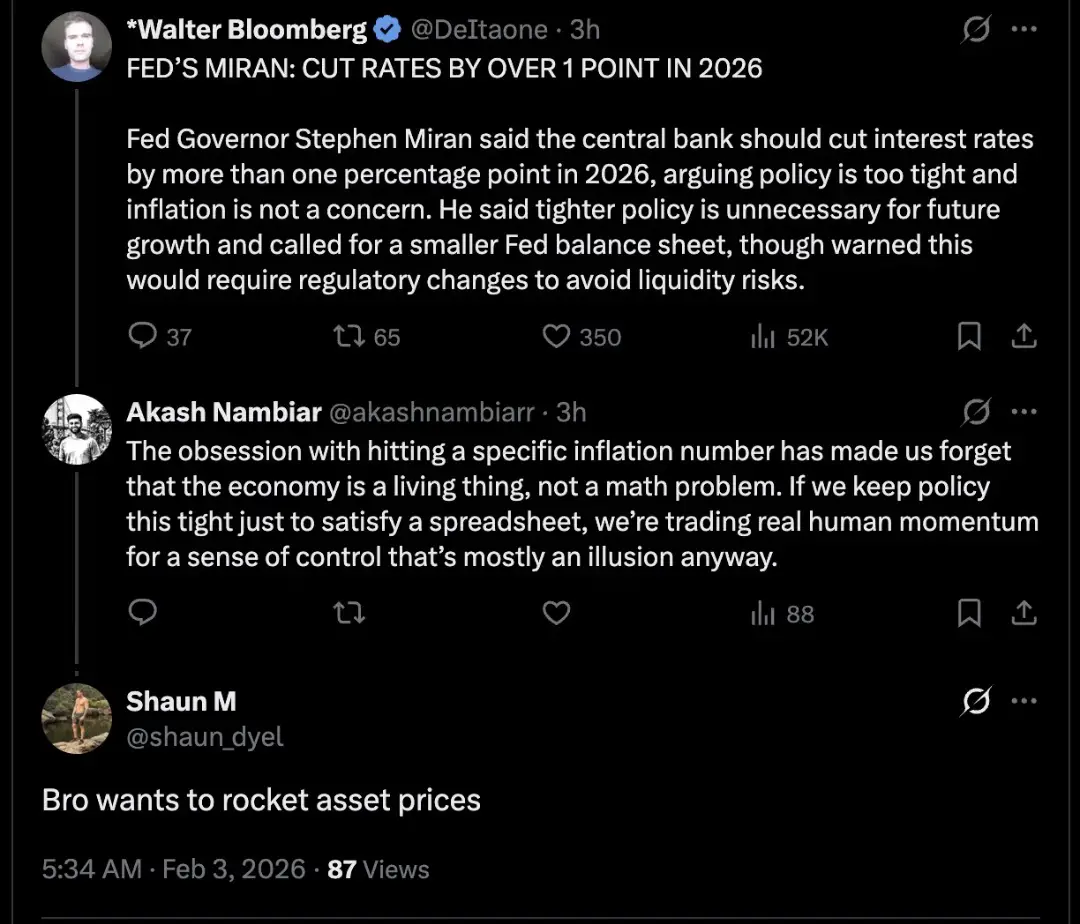Repost Akash Nambiar's comment
Image resolution: width=1080 pixels, height=924 pixels.
[x=347, y=613]
